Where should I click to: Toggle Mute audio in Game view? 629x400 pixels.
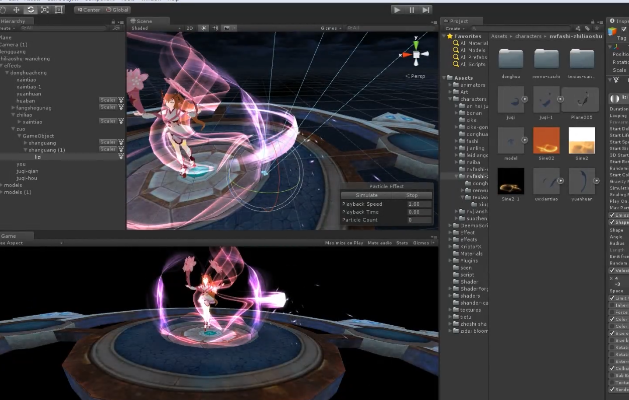point(379,243)
